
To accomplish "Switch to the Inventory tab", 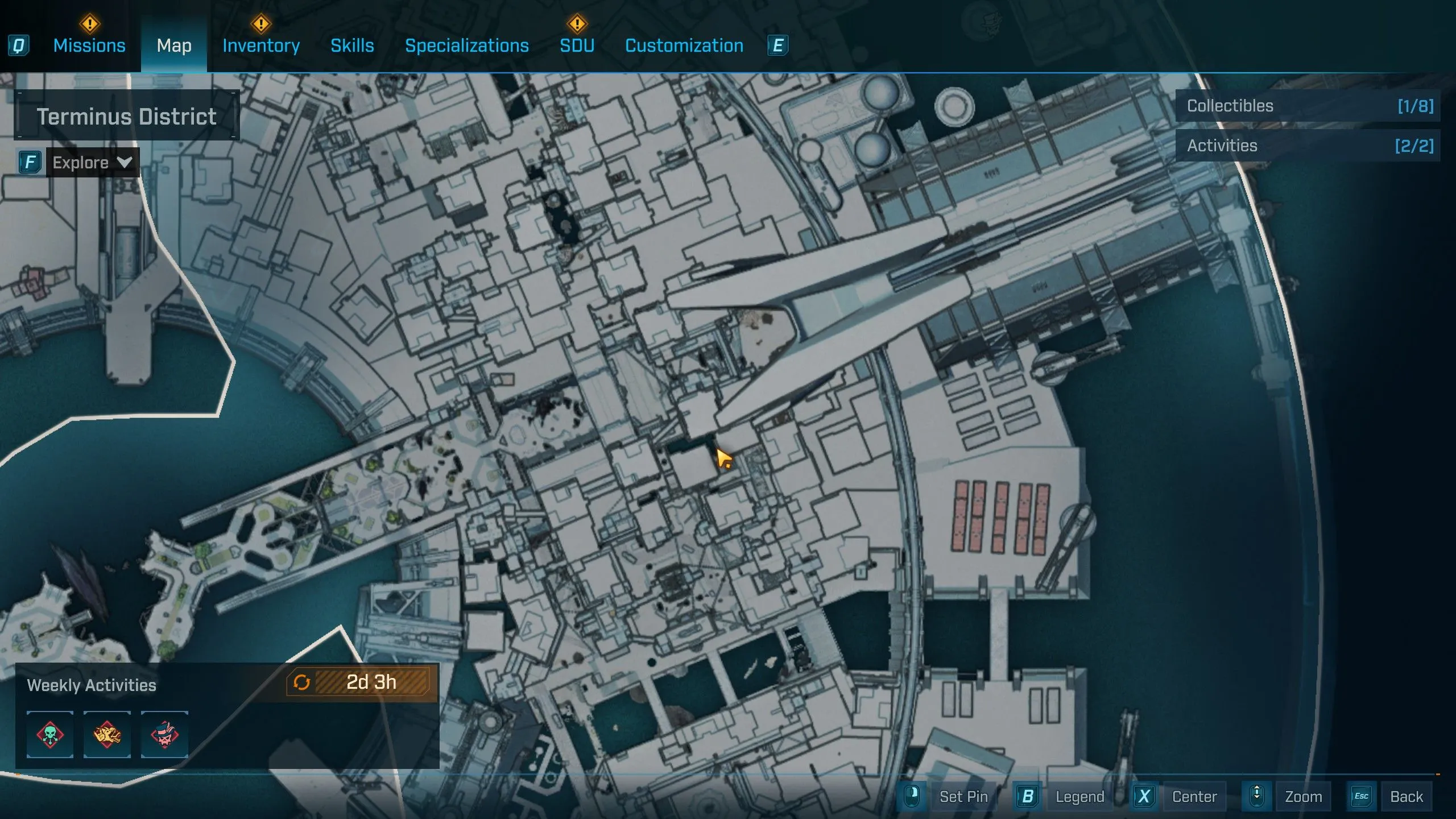I will (261, 45).
